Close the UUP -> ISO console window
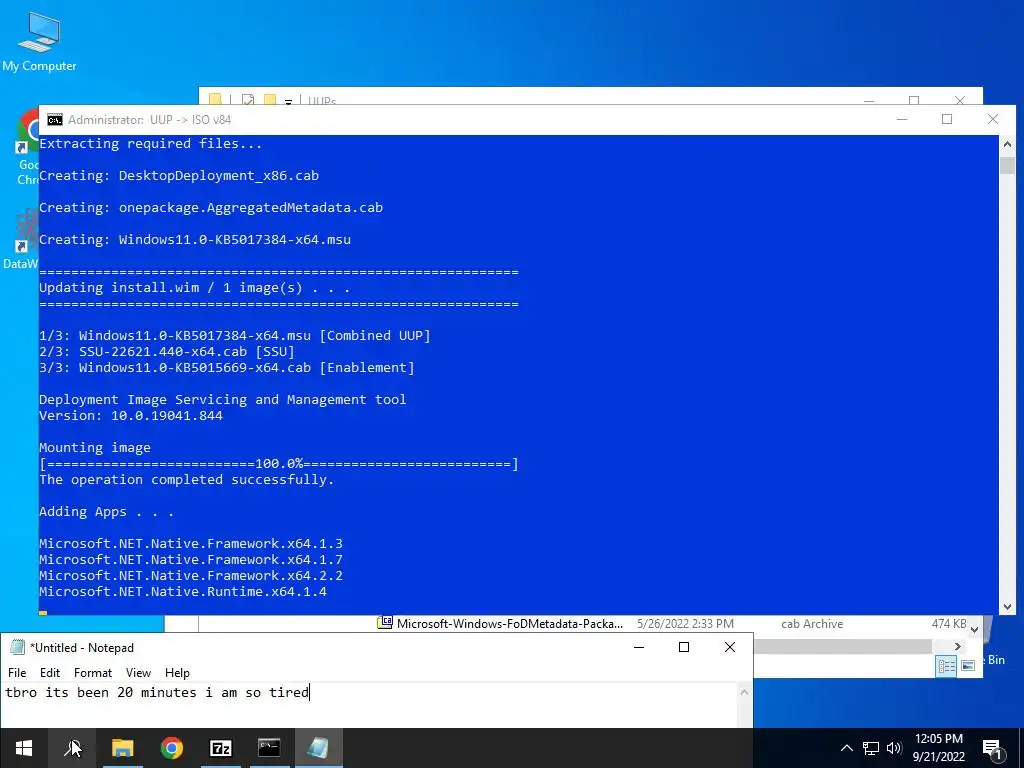The height and width of the screenshot is (768, 1024). tap(993, 120)
